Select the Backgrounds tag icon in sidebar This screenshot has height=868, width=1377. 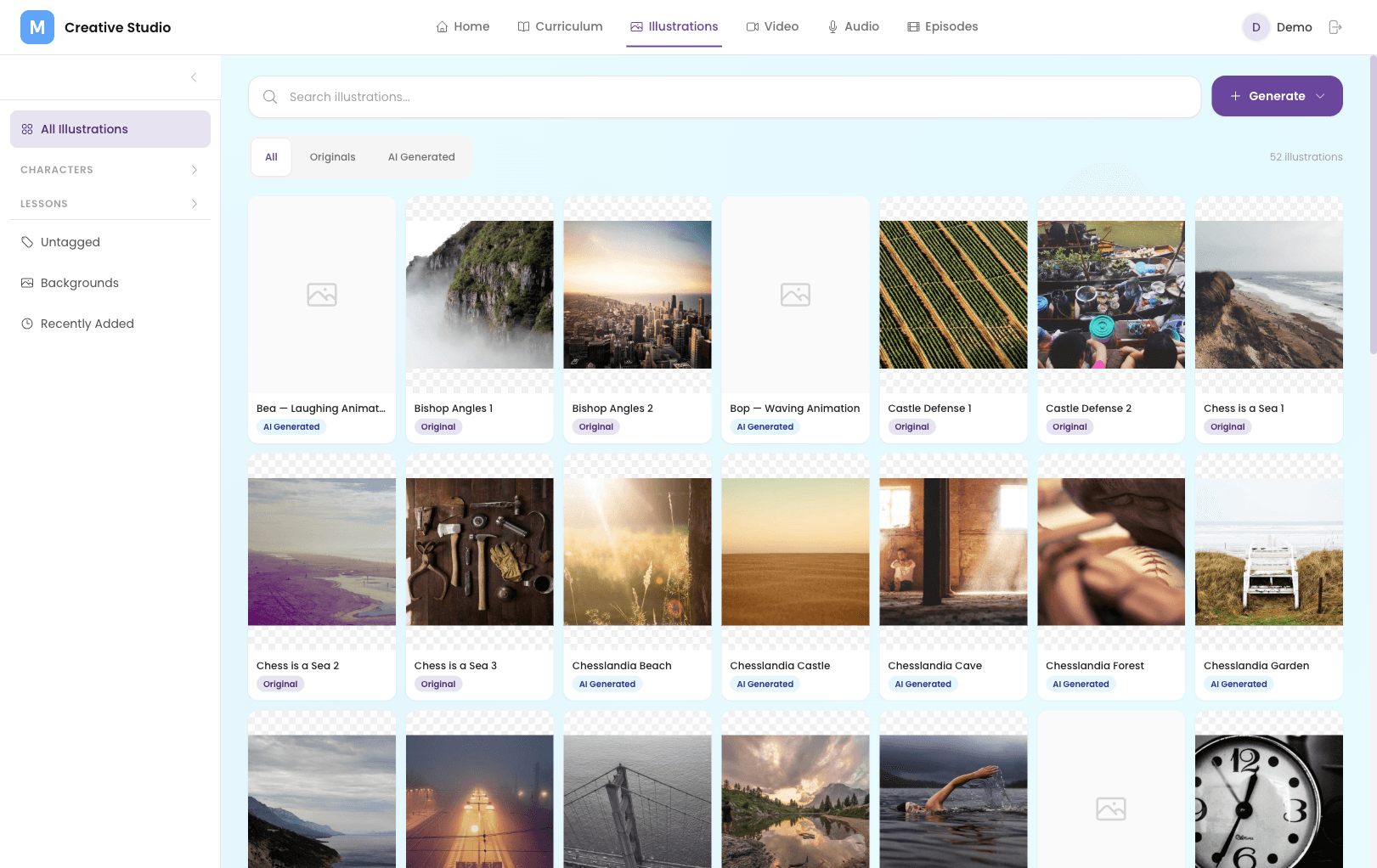pyautogui.click(x=28, y=282)
